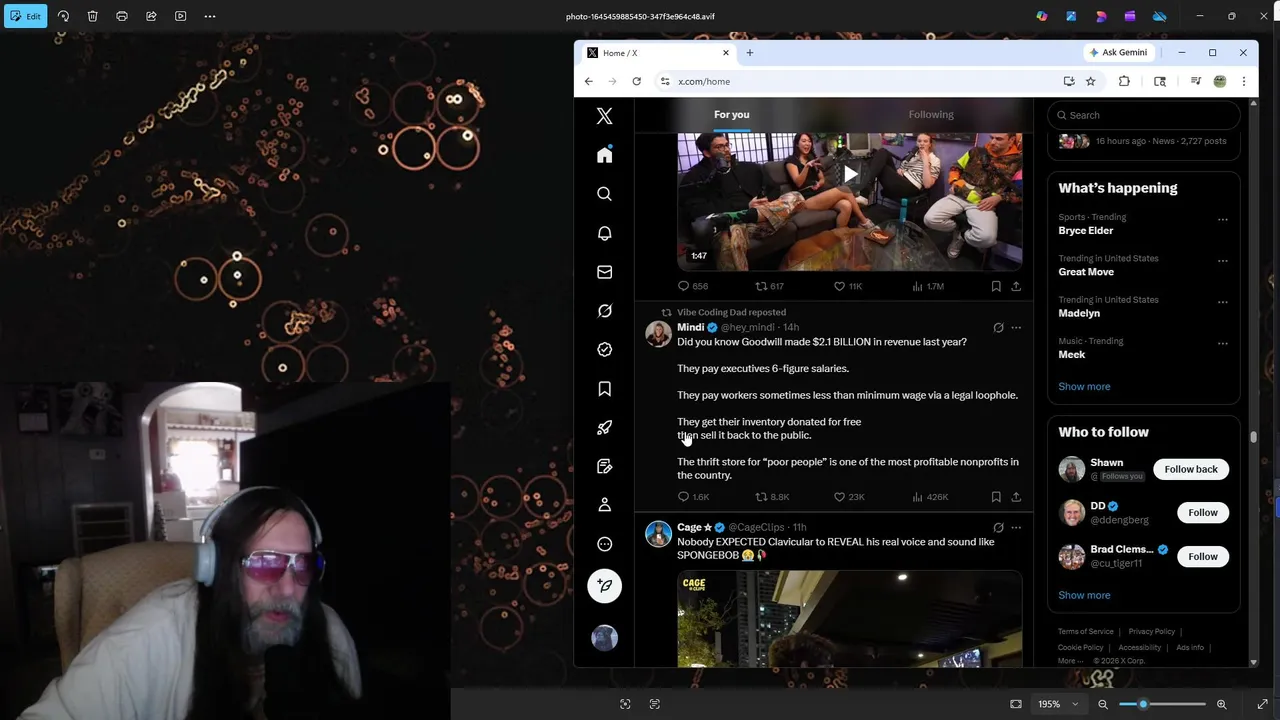Play the 1:47 video
1280x720 pixels.
(849, 175)
